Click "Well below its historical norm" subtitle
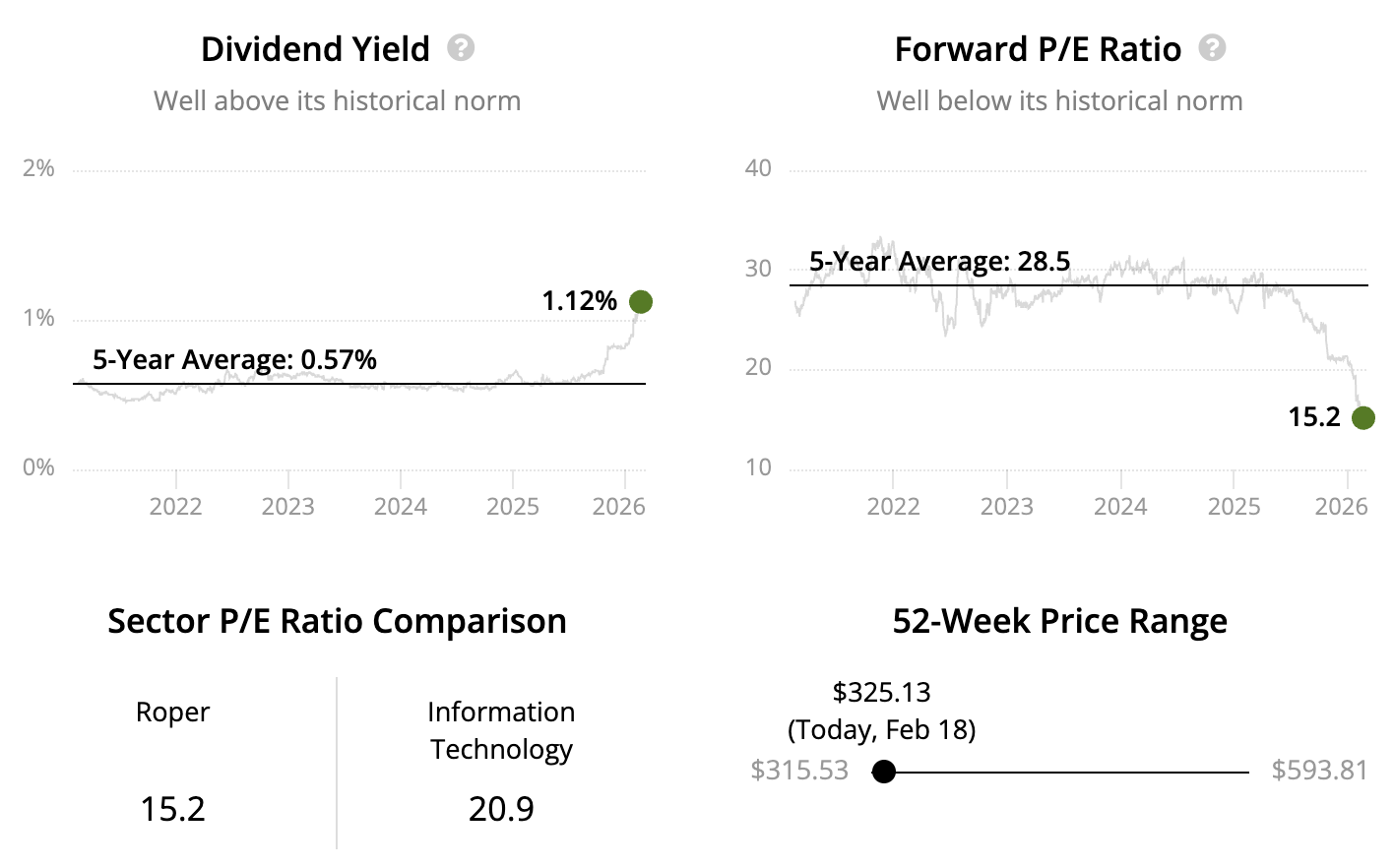The height and width of the screenshot is (868, 1394). coord(1059,101)
